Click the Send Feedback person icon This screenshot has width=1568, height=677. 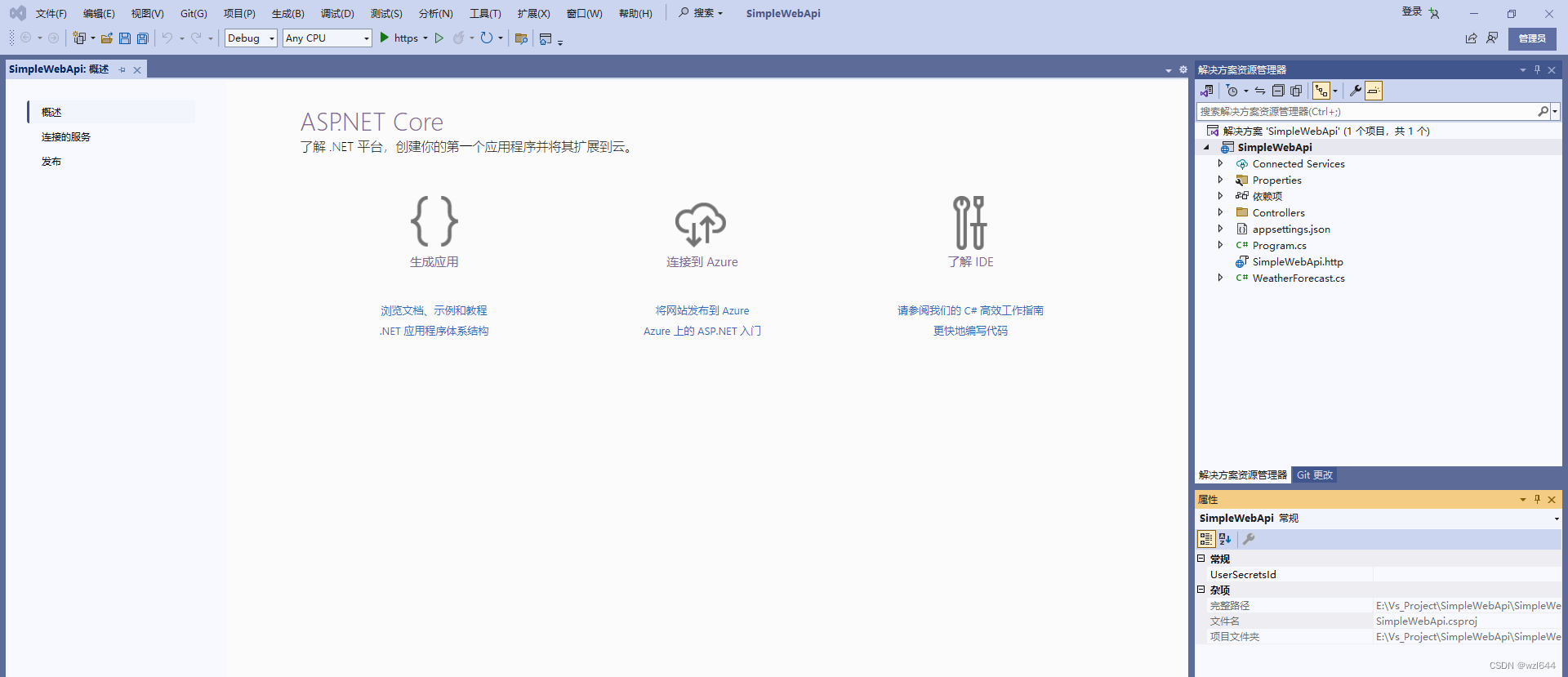1492,38
